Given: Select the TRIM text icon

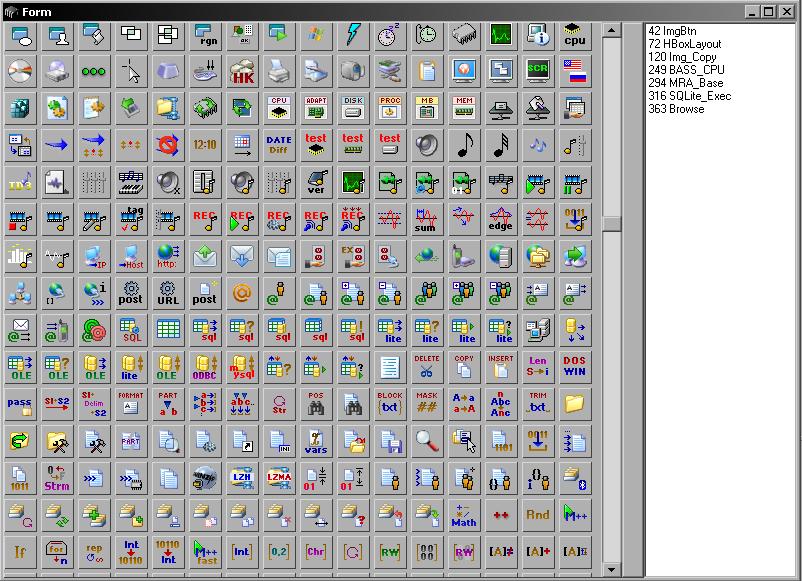Looking at the screenshot, I should click(x=538, y=405).
